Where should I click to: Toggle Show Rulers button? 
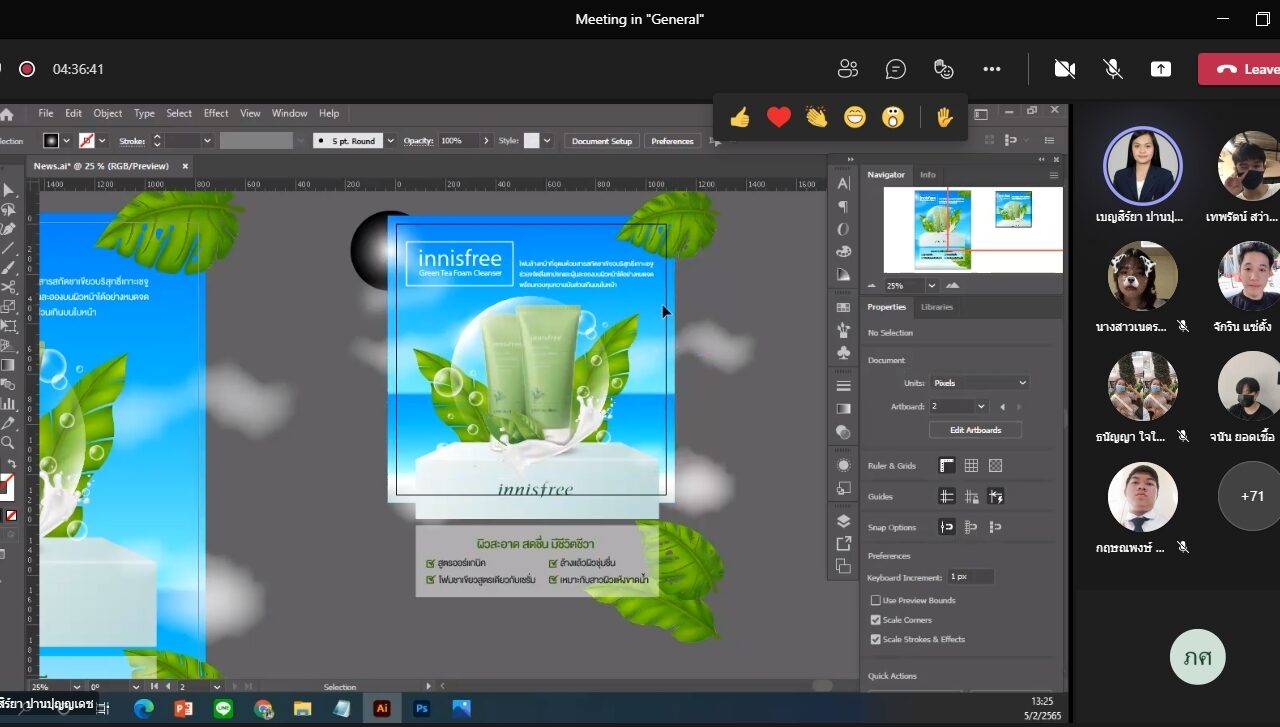[x=947, y=465]
